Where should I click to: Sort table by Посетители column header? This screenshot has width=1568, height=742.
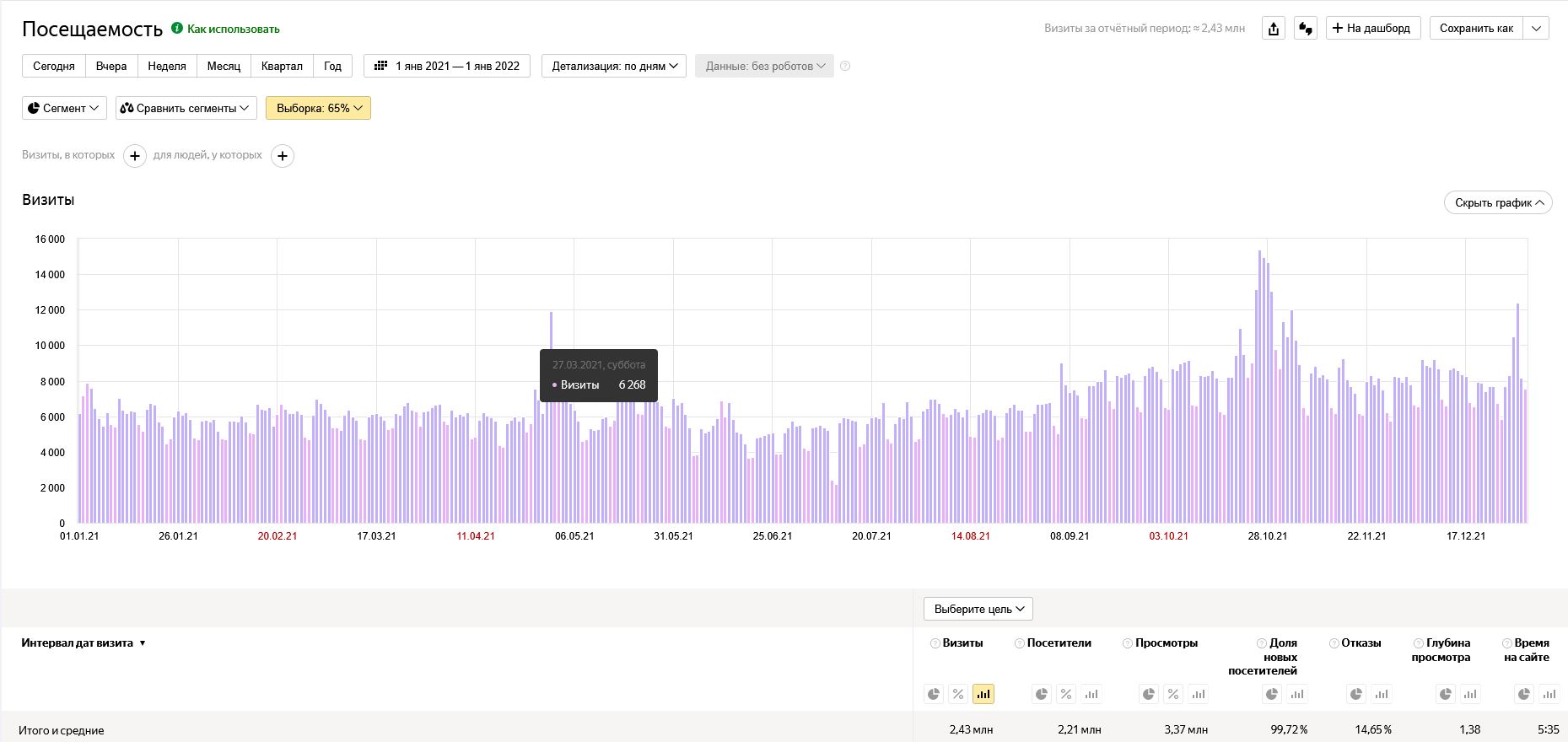[1059, 643]
